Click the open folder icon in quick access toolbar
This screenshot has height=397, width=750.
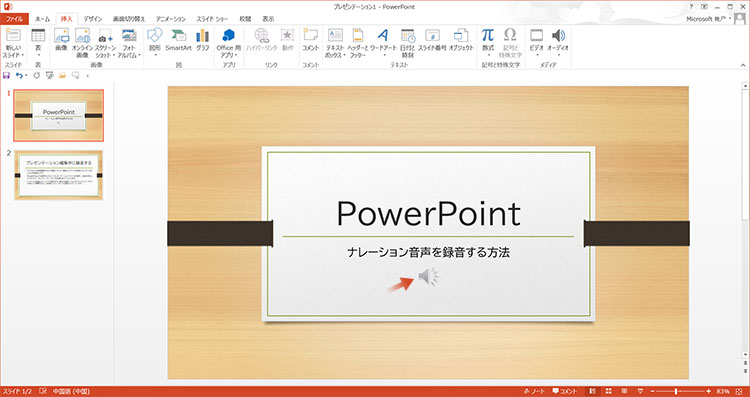click(x=62, y=75)
